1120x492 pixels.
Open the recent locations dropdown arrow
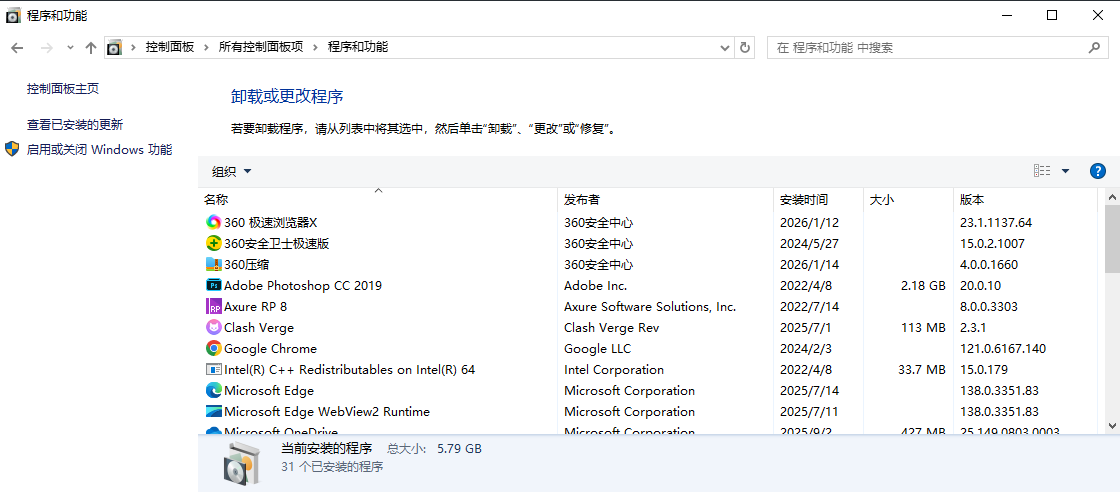point(70,48)
